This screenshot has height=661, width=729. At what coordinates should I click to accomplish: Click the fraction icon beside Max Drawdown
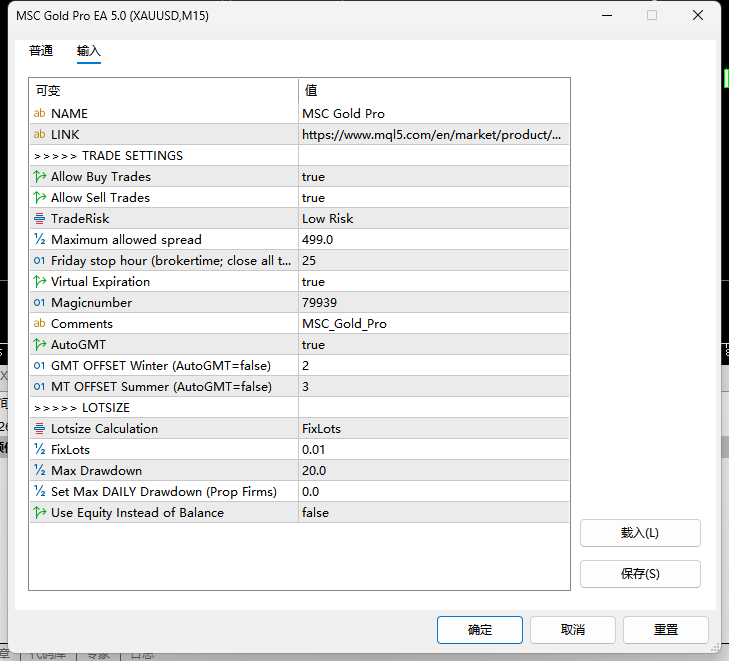pyautogui.click(x=40, y=470)
